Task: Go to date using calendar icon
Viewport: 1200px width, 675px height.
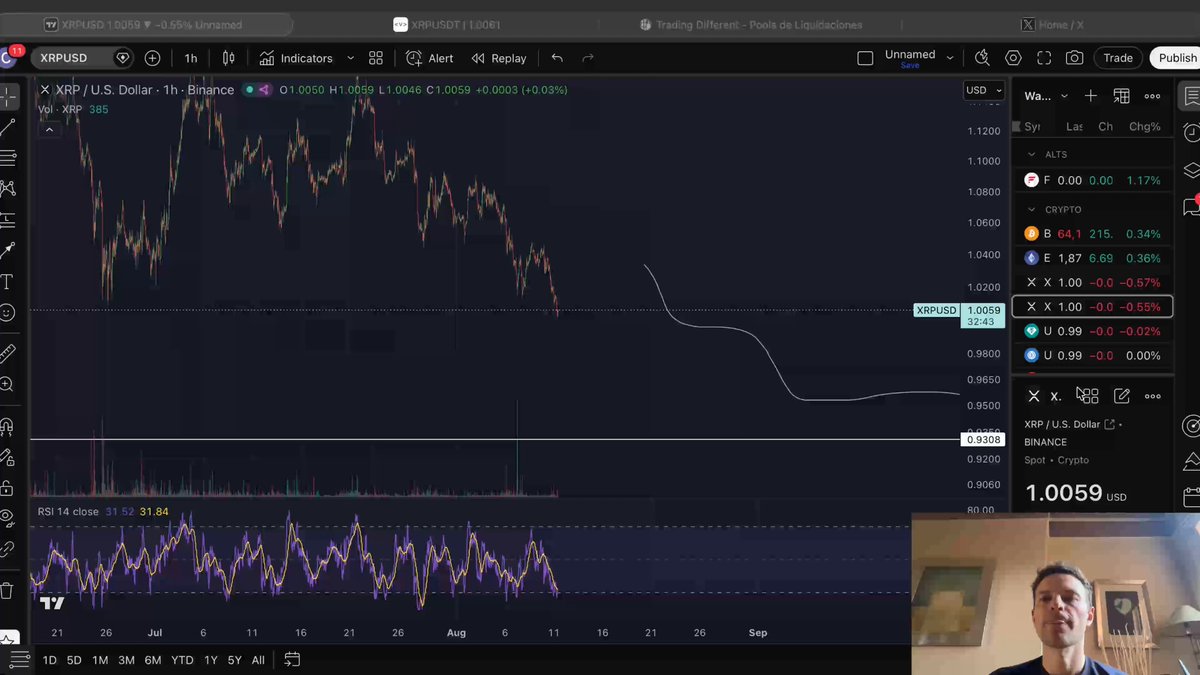Action: pyautogui.click(x=292, y=659)
